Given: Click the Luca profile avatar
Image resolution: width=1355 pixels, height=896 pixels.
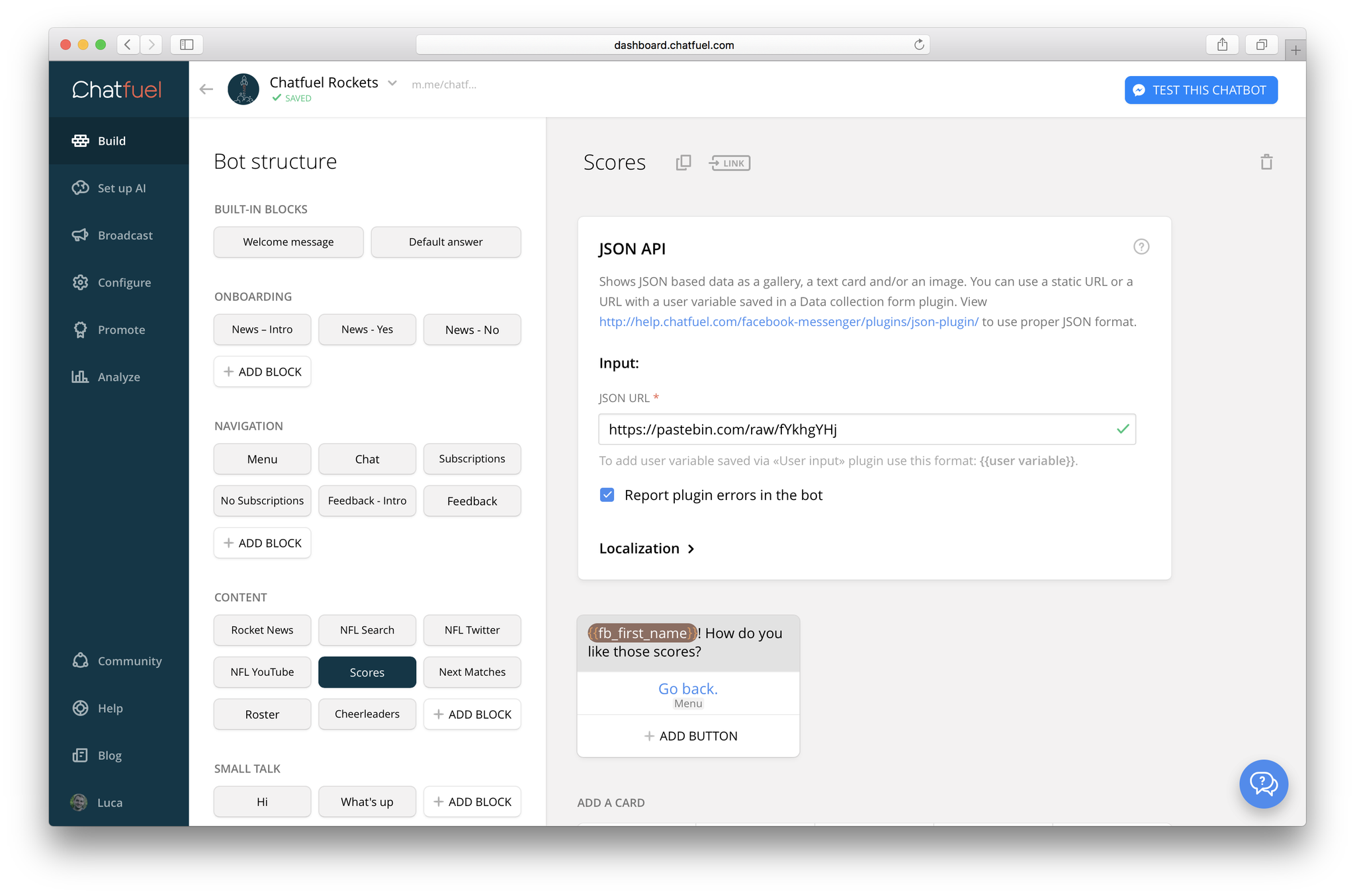Looking at the screenshot, I should [79, 802].
